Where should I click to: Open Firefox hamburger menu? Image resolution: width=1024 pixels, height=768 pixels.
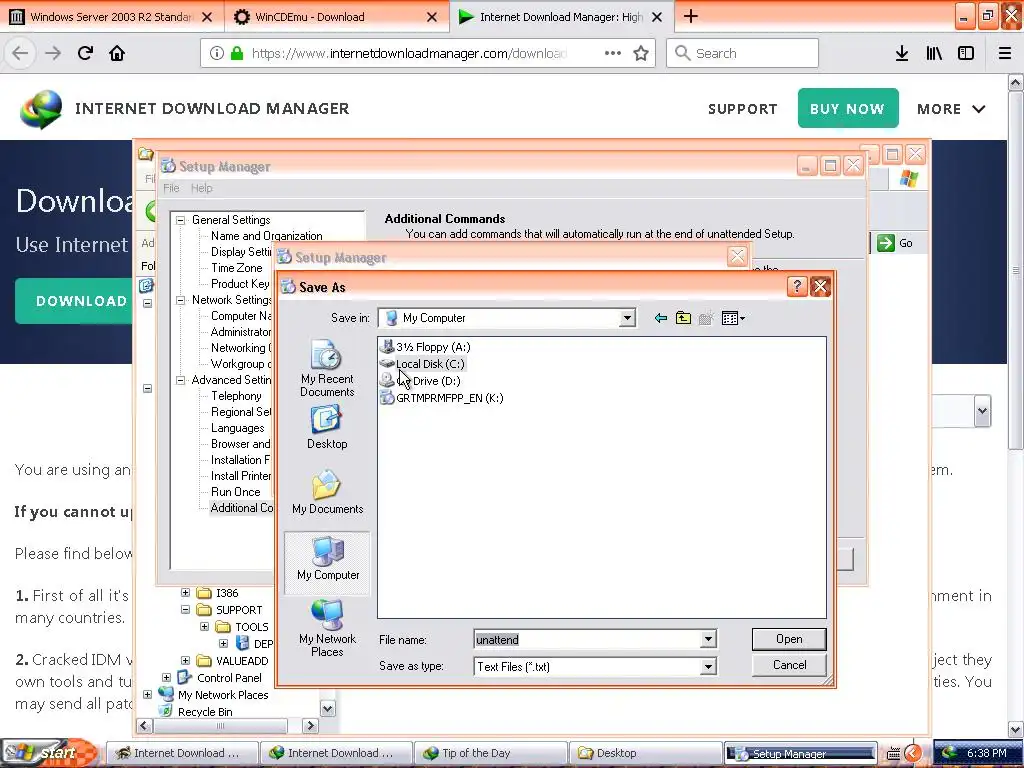[x=1005, y=54]
